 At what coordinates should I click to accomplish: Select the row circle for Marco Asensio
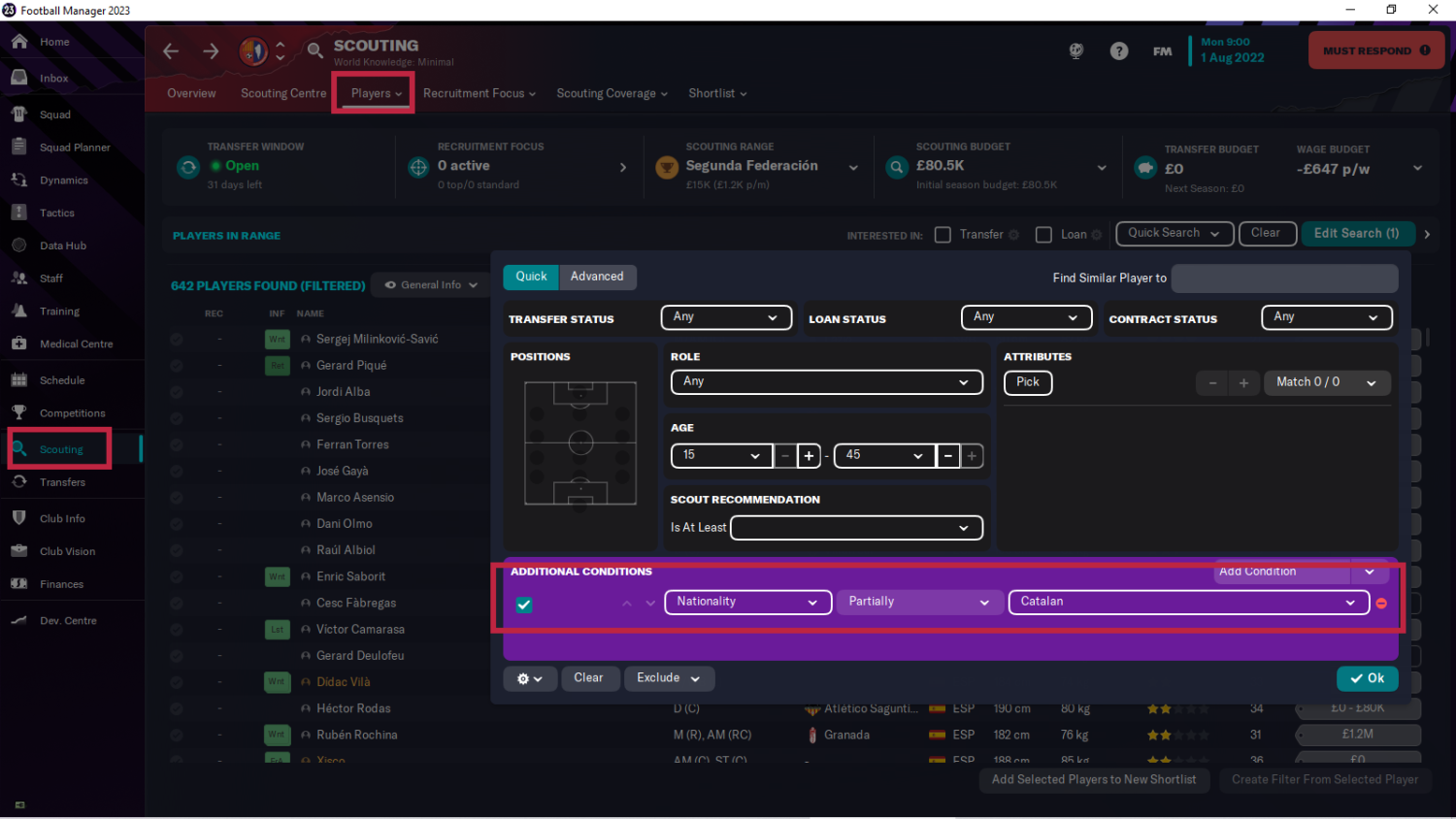pyautogui.click(x=176, y=498)
